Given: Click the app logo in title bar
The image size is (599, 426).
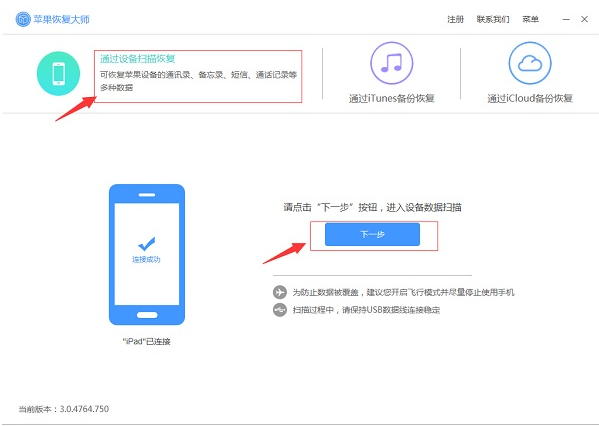Looking at the screenshot, I should point(23,19).
